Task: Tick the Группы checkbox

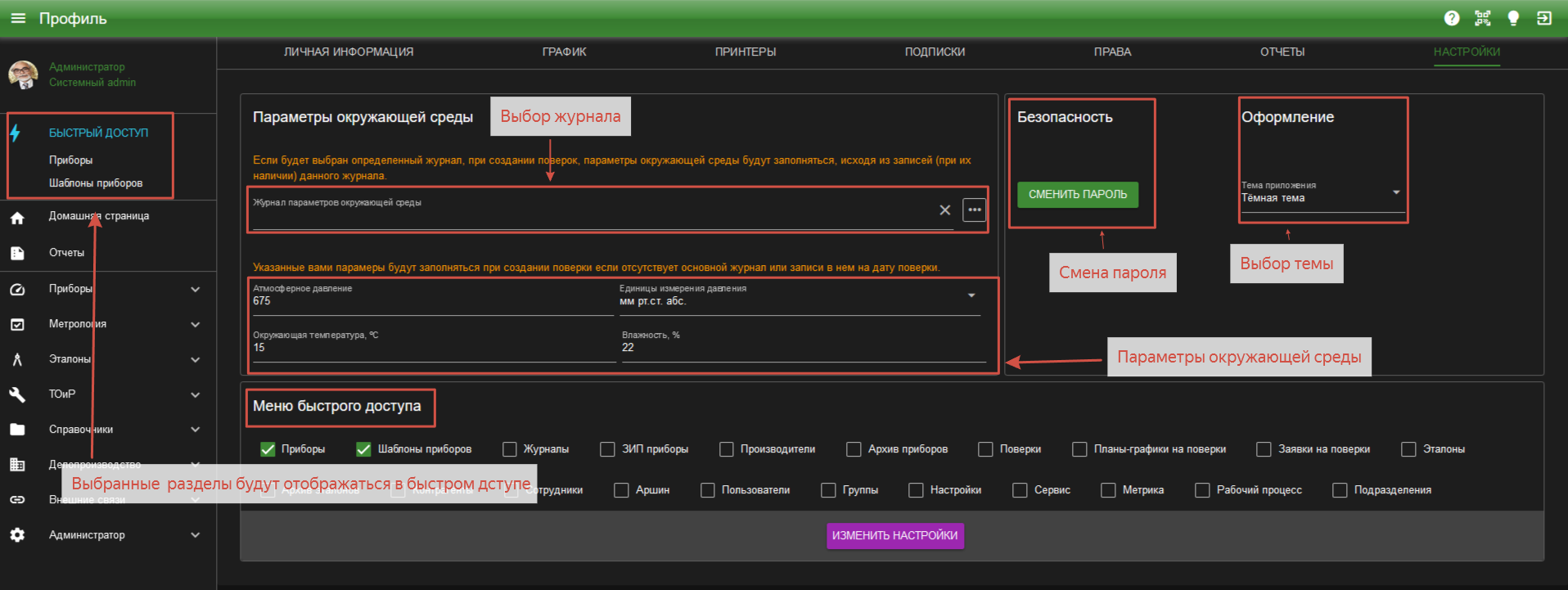Action: point(828,490)
